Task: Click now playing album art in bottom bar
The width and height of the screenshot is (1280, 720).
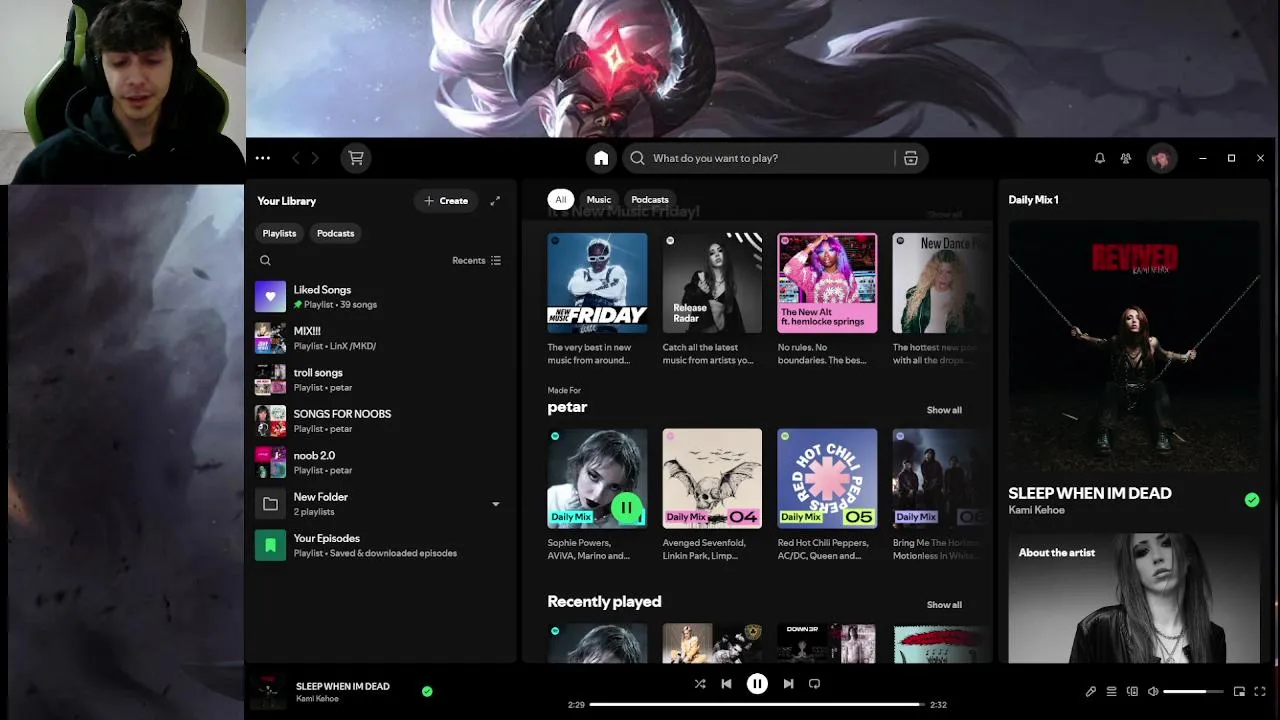Action: pyautogui.click(x=268, y=691)
